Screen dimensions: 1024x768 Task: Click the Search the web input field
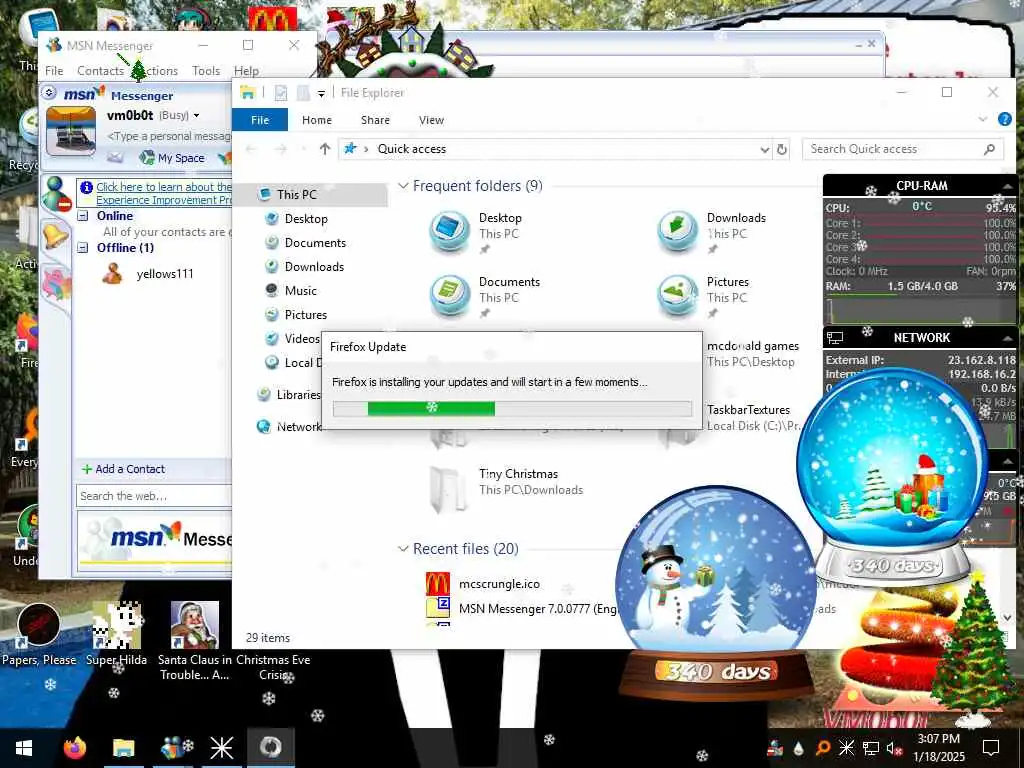pos(154,496)
